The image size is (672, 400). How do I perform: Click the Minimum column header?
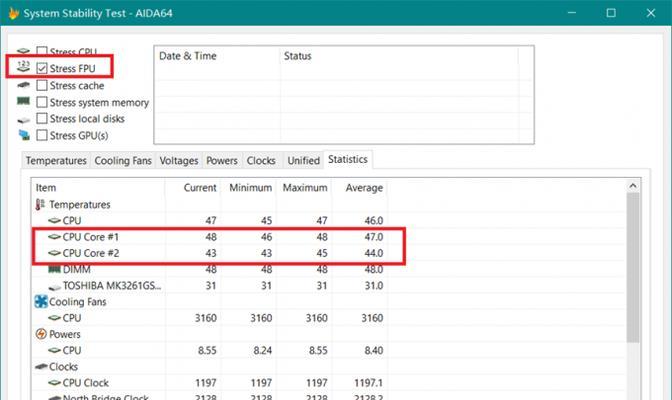pos(248,188)
